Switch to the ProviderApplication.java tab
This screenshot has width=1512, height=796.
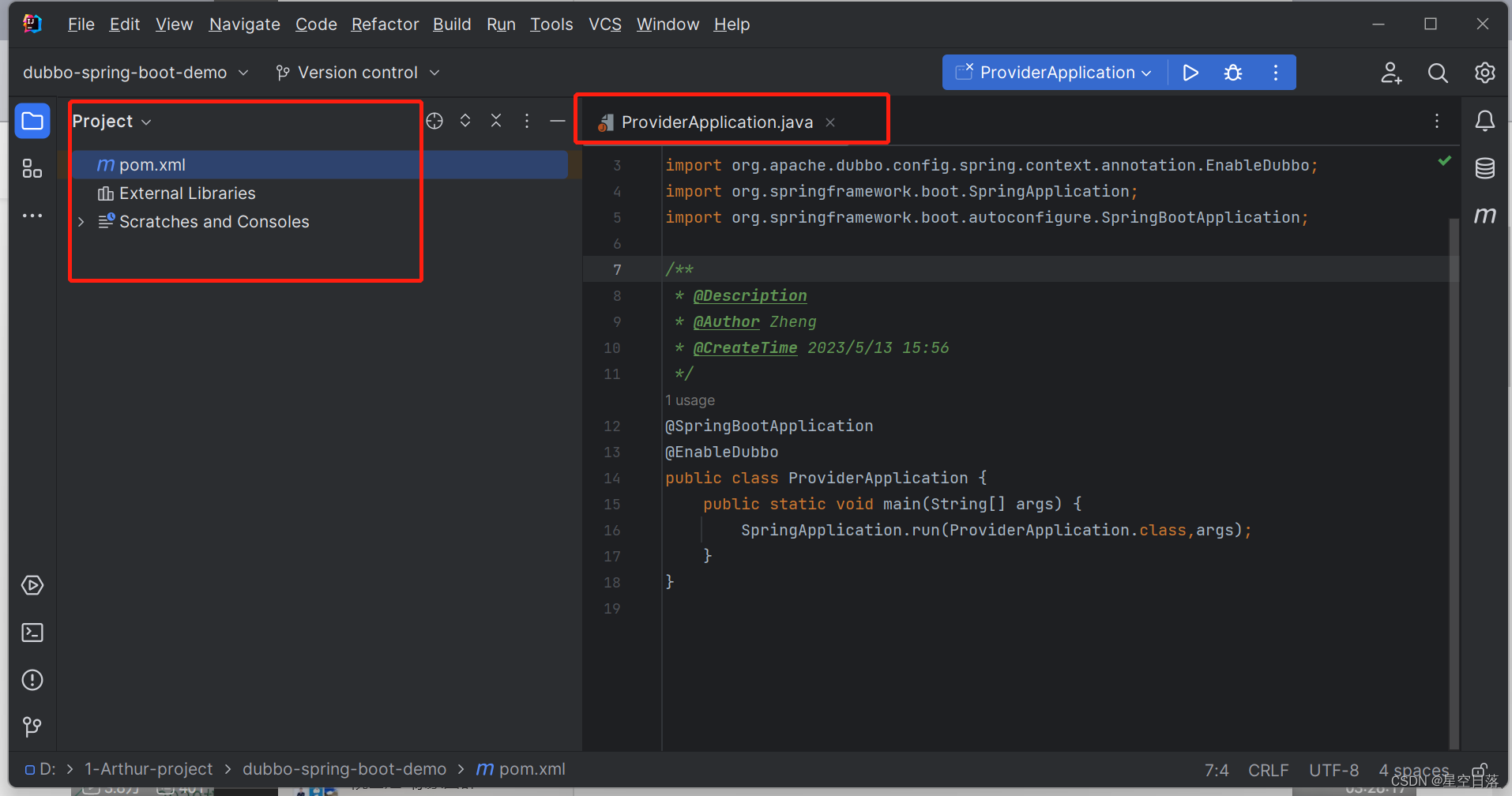(716, 122)
